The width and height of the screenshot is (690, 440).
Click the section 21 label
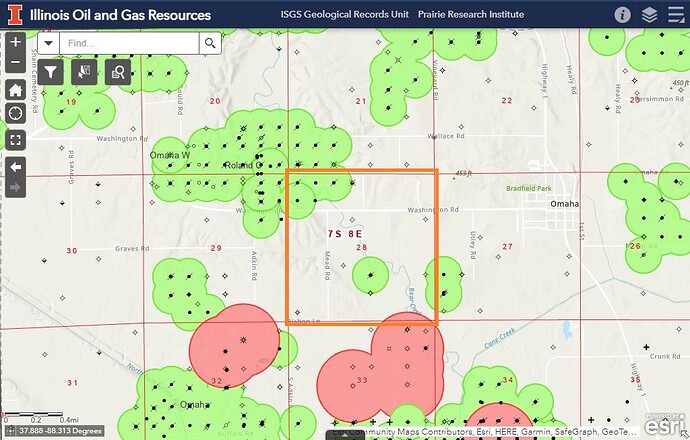[x=361, y=101]
